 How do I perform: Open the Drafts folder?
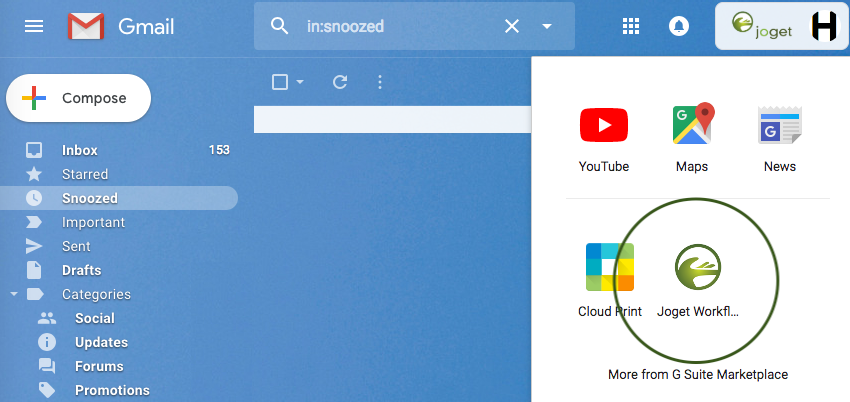(x=81, y=270)
